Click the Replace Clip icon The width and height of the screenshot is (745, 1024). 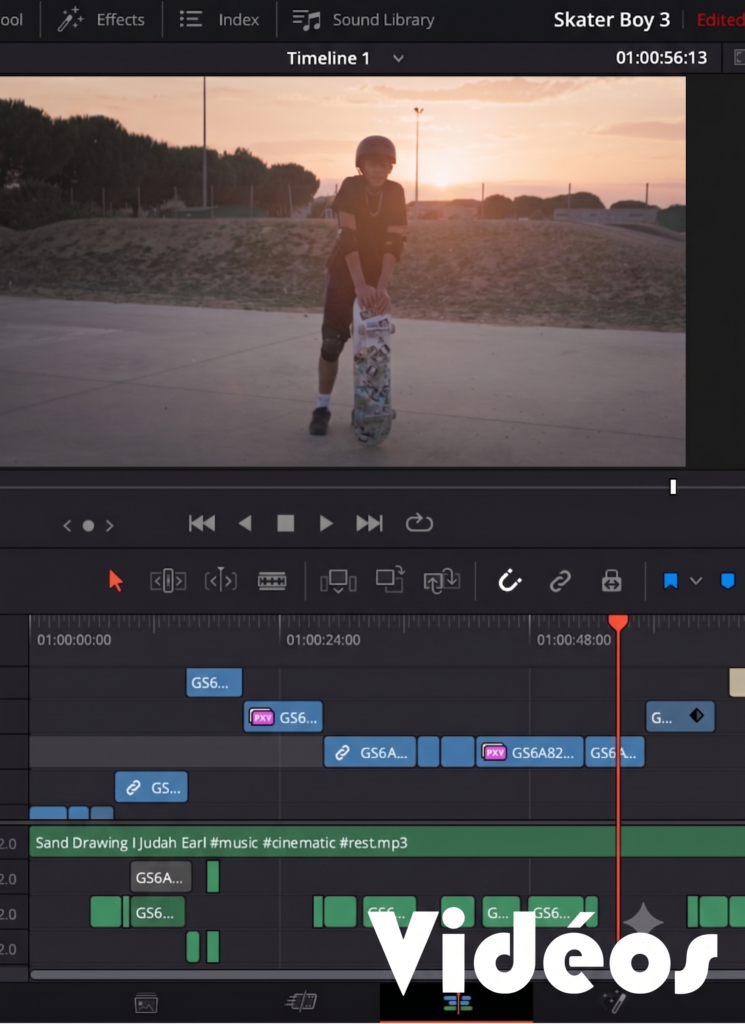[x=441, y=580]
